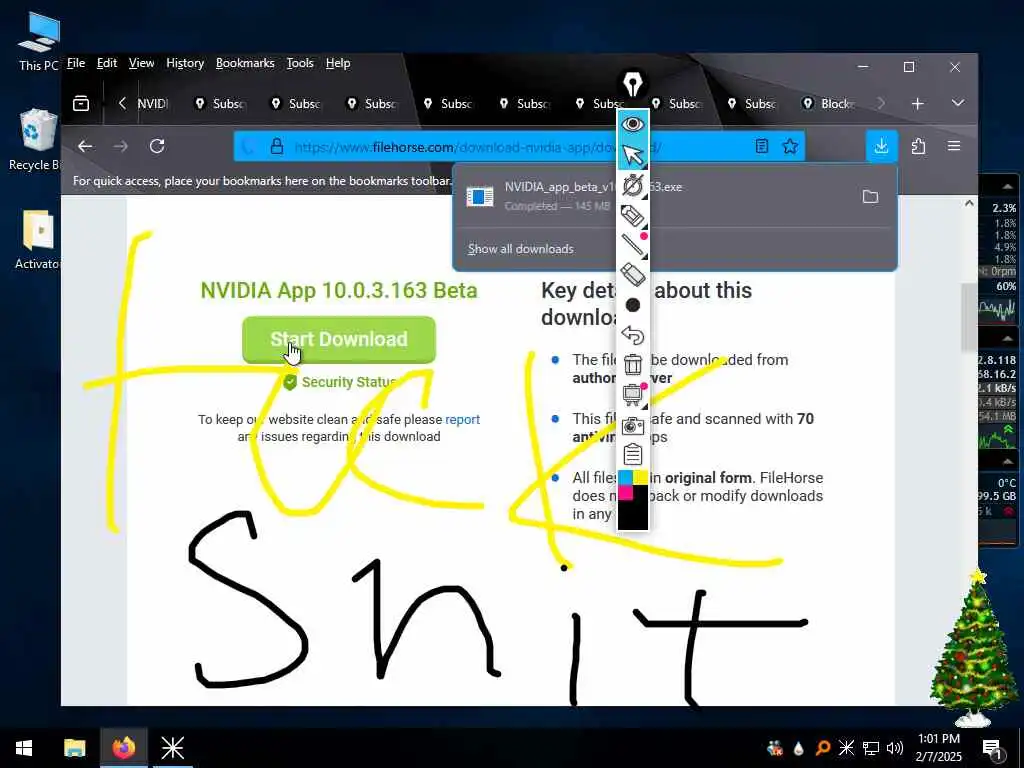Open File Explorer from the taskbar

pyautogui.click(x=74, y=748)
